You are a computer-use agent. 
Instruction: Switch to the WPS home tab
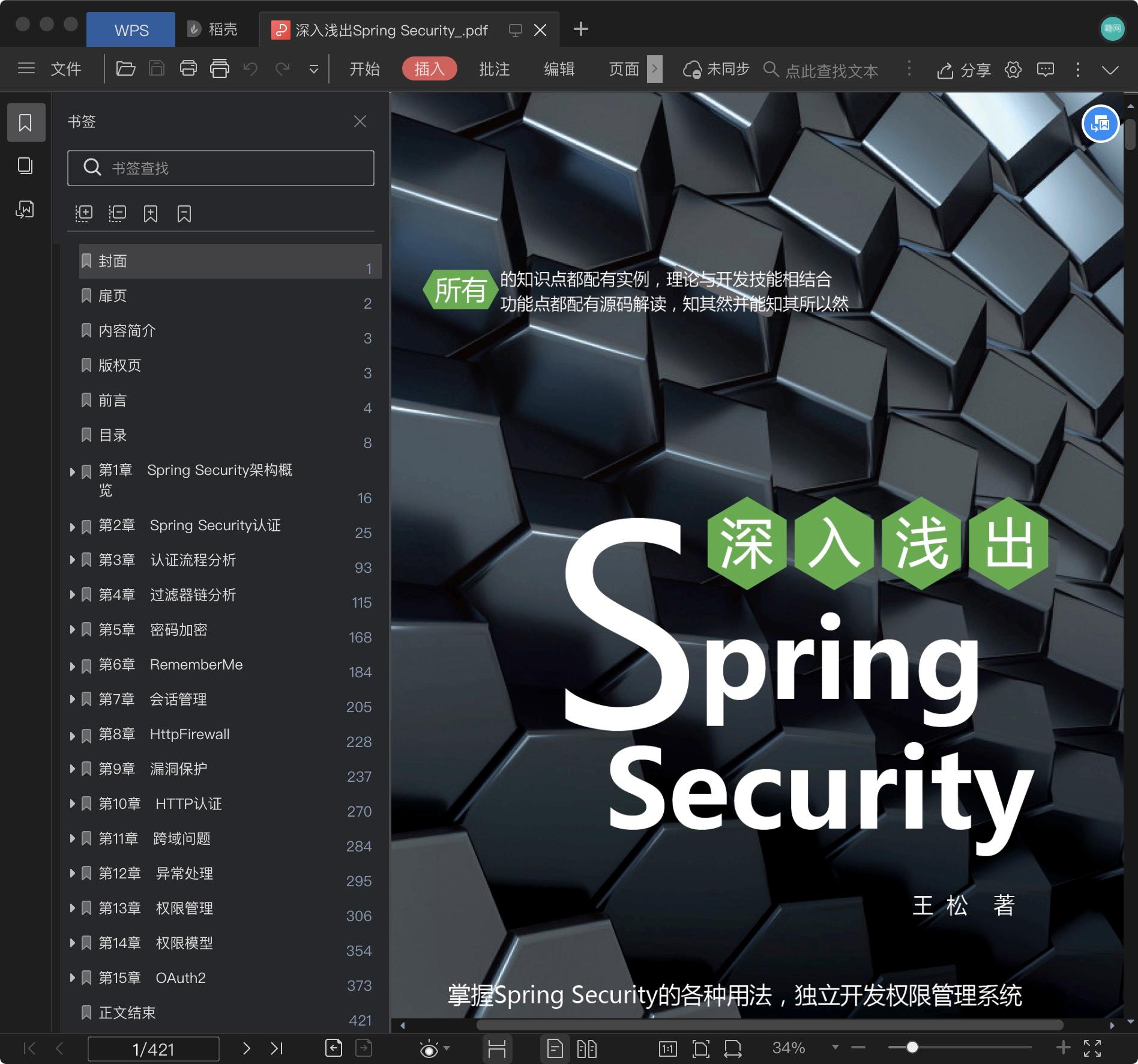click(131, 30)
